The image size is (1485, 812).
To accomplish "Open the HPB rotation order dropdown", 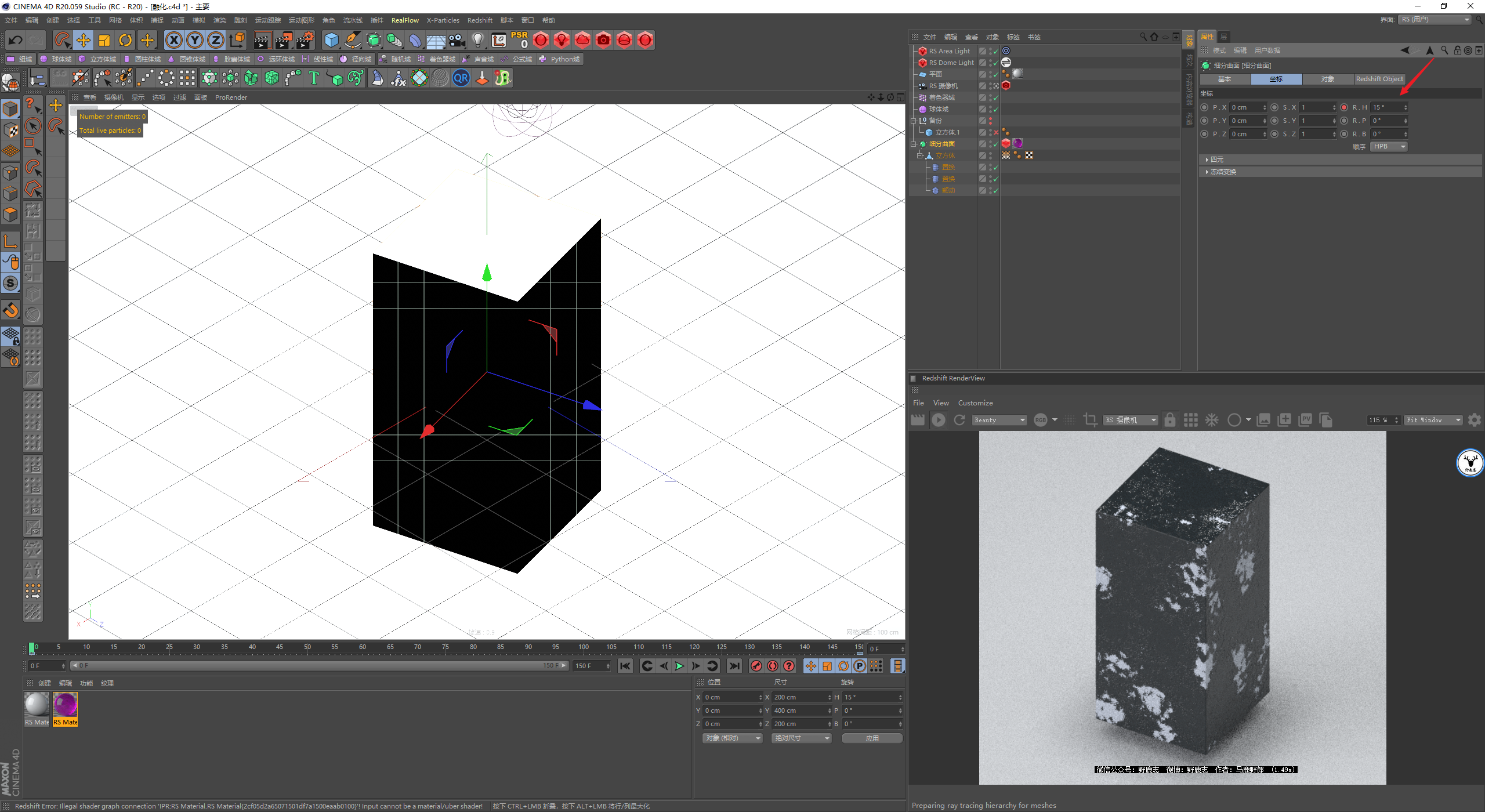I will (1389, 147).
